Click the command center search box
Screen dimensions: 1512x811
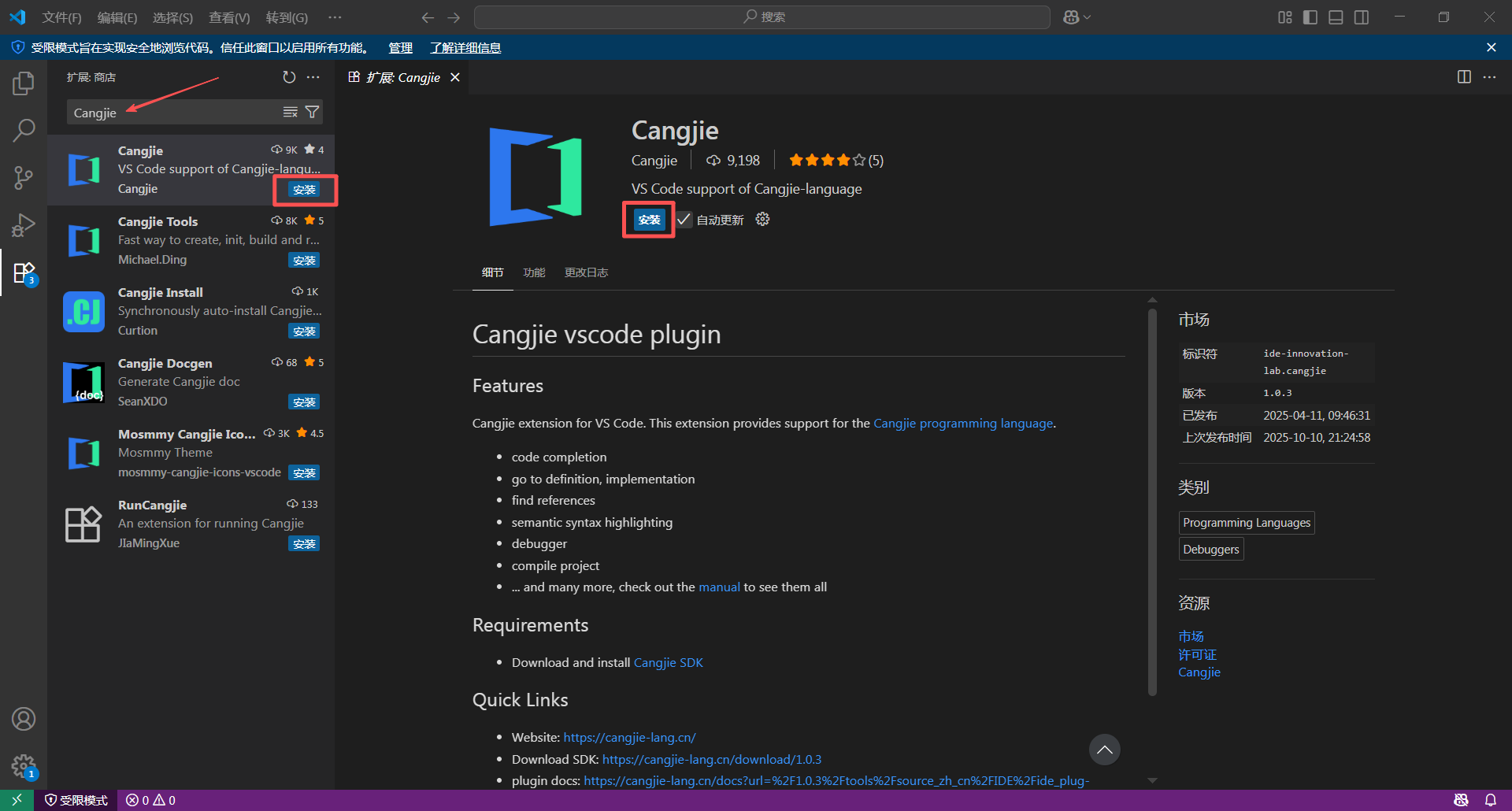point(762,17)
